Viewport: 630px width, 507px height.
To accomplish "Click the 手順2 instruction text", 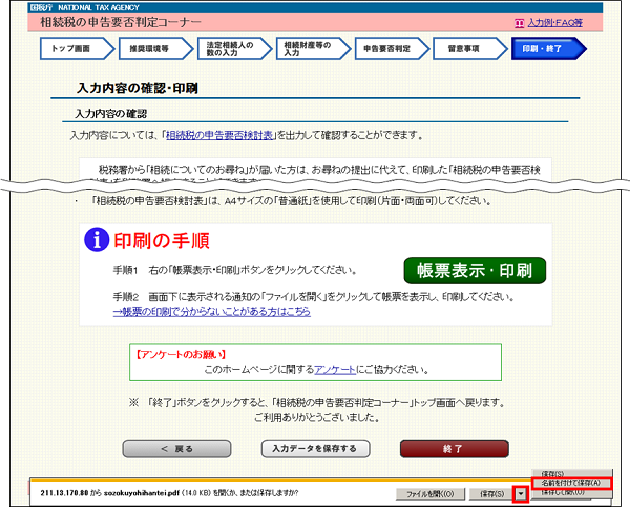I will (x=313, y=297).
